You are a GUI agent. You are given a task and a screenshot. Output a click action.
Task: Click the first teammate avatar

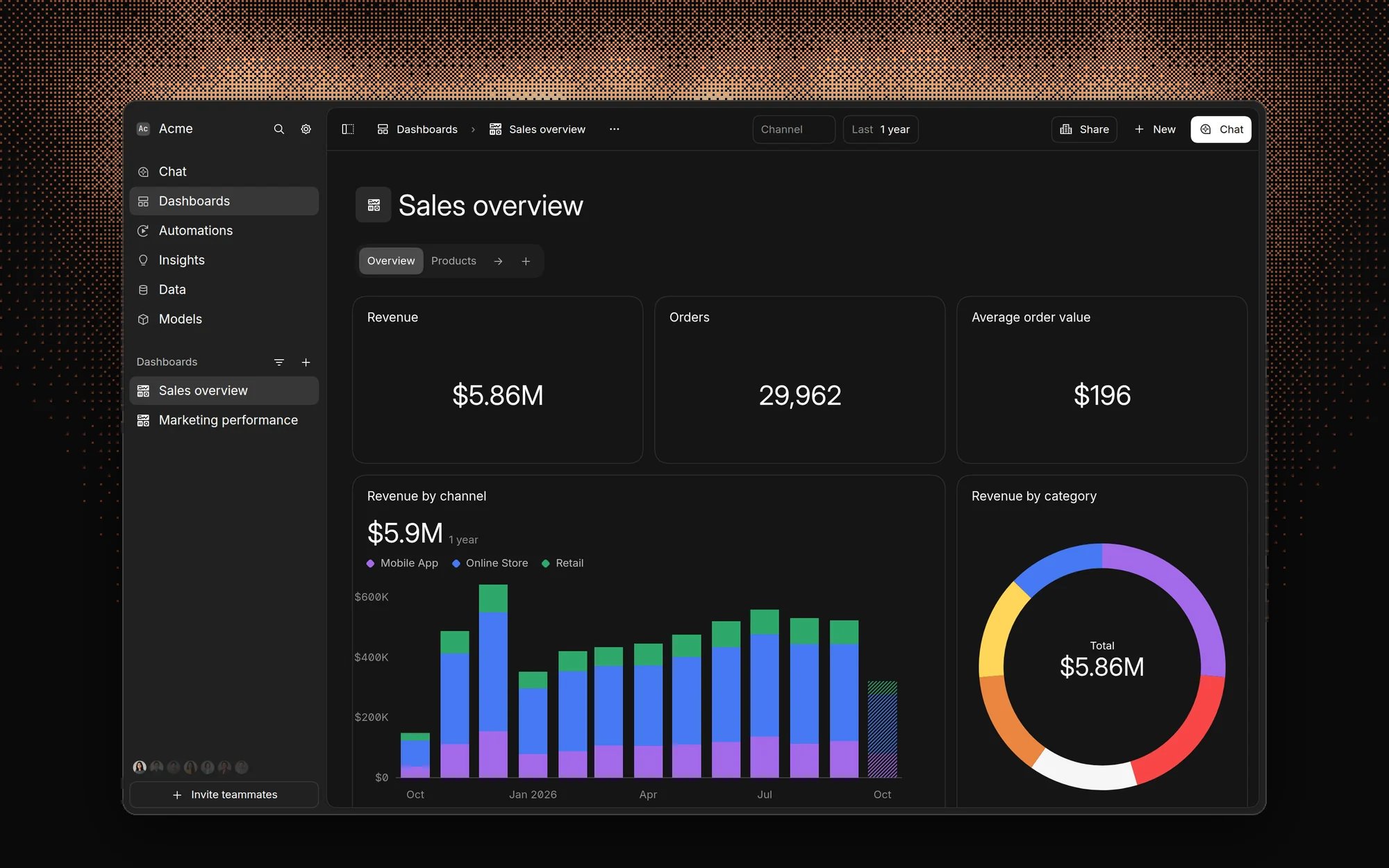tap(140, 767)
